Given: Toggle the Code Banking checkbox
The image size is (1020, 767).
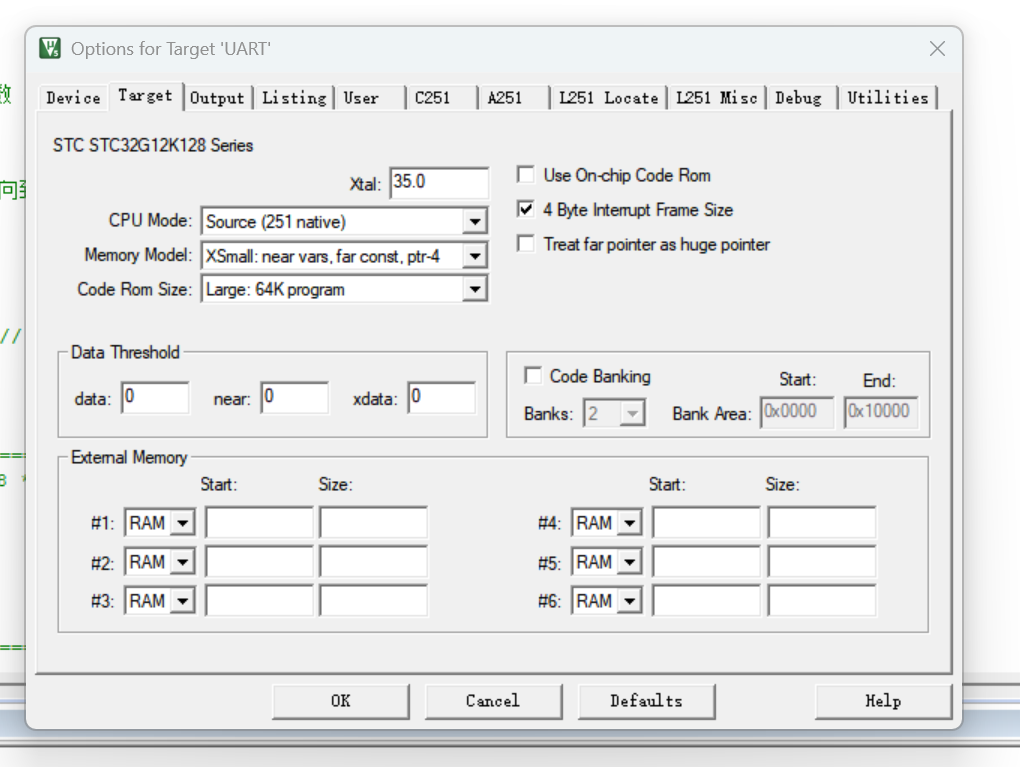Looking at the screenshot, I should point(533,376).
